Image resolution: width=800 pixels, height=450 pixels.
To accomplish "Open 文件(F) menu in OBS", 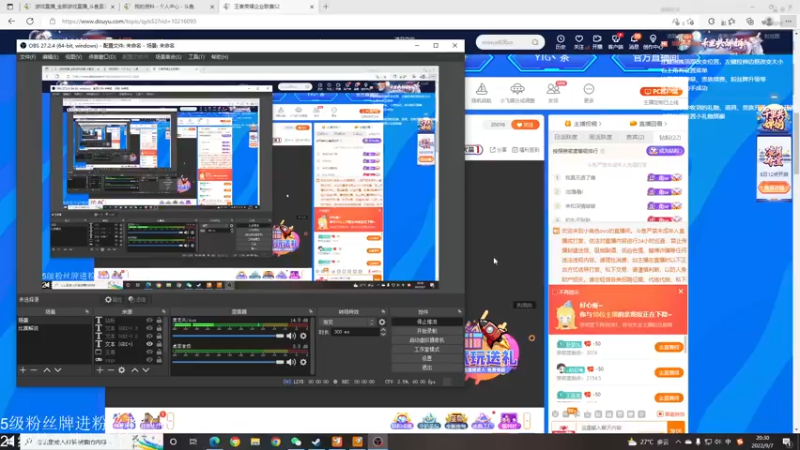I will pyautogui.click(x=28, y=57).
